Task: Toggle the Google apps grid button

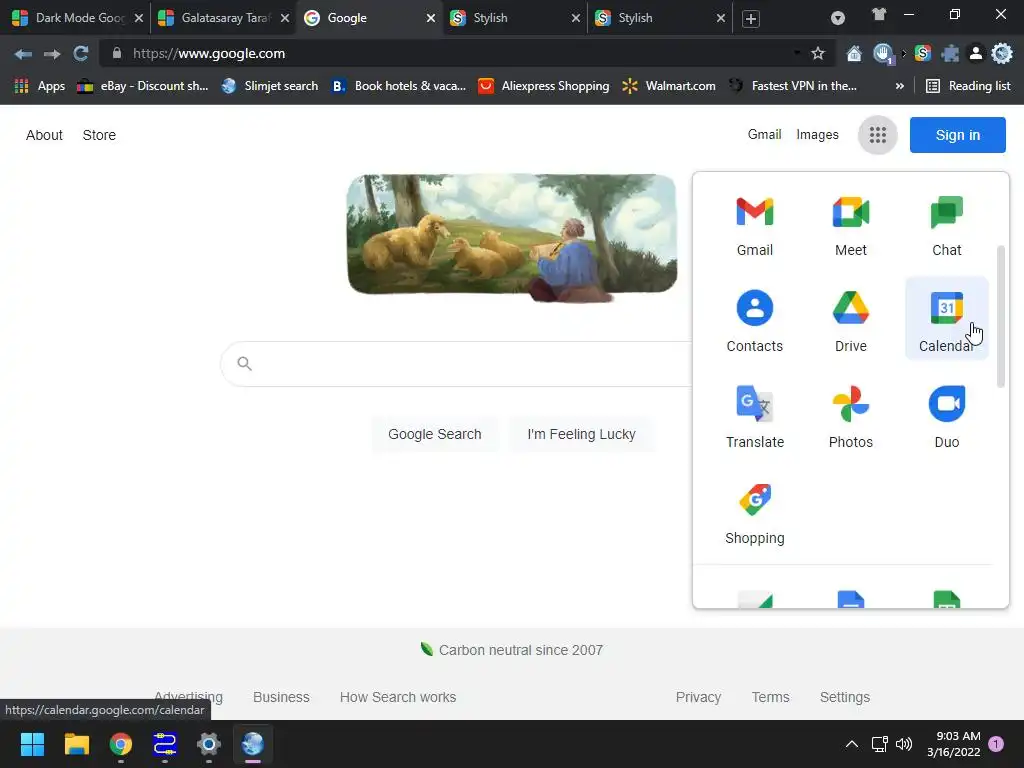Action: 877,135
